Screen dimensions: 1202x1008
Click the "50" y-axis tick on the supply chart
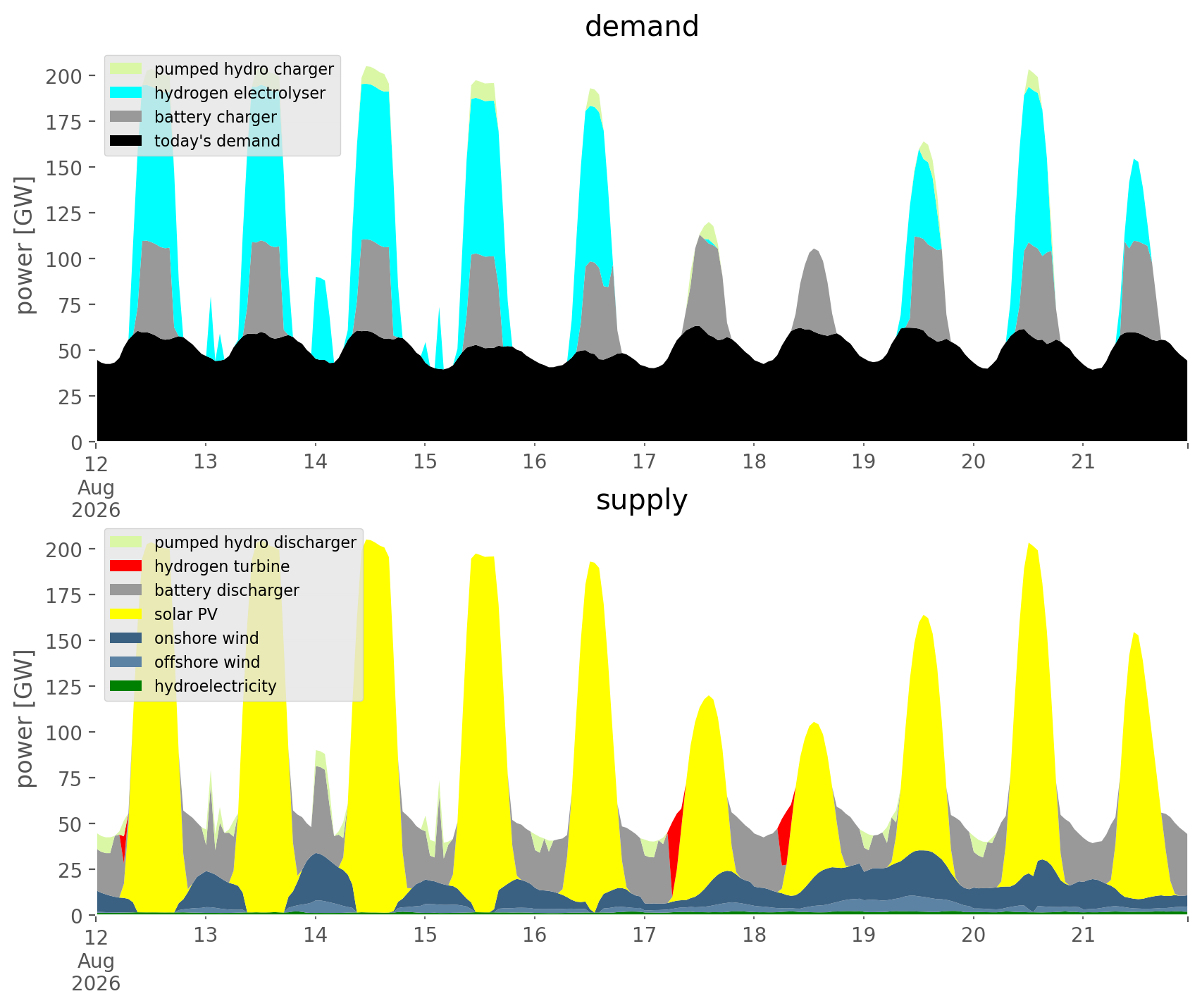(70, 824)
